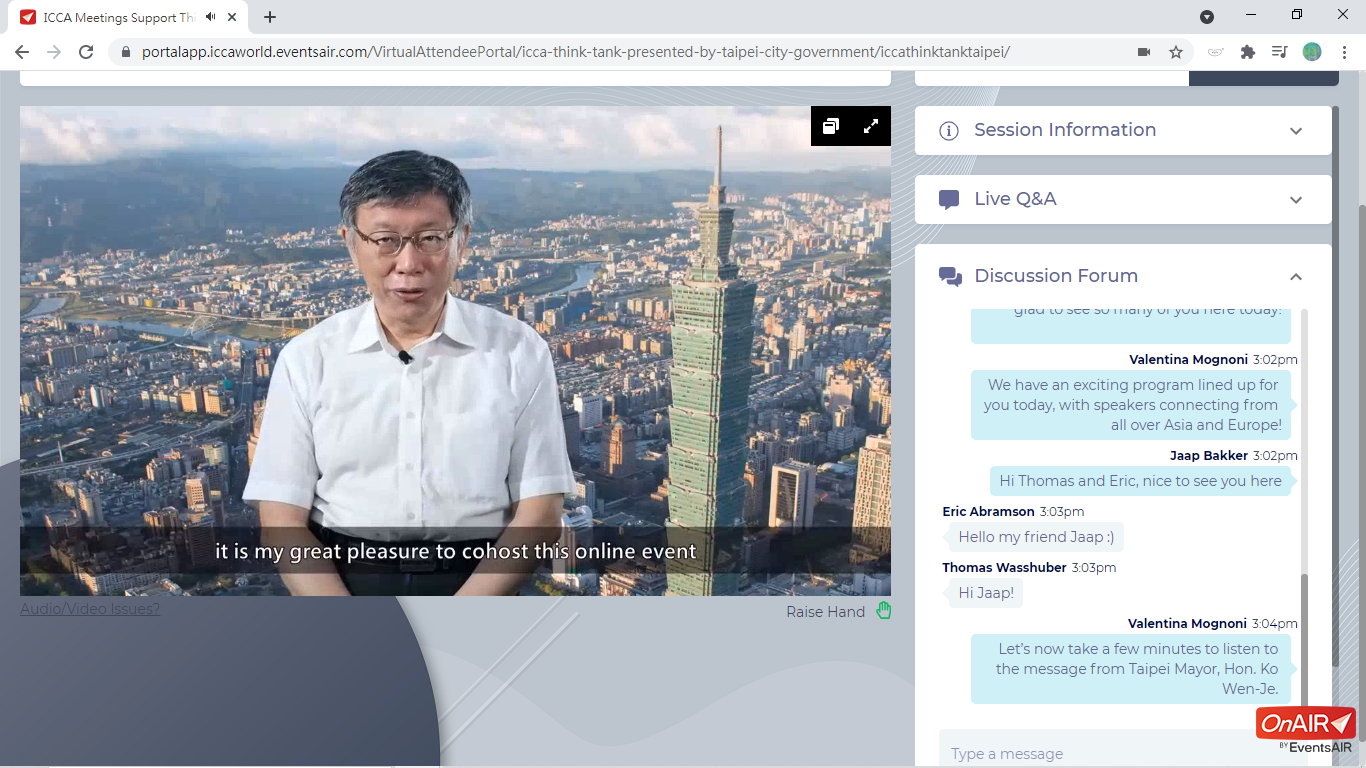This screenshot has height=768, width=1366.
Task: Click the Discussion Forum chat icon
Action: 950,277
